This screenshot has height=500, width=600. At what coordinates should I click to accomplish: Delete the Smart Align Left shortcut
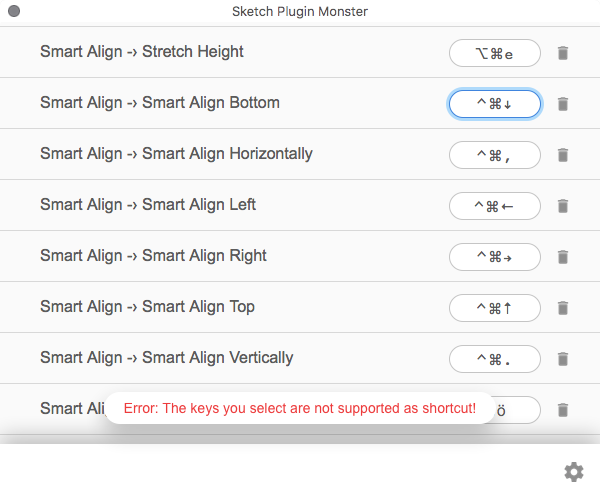563,206
